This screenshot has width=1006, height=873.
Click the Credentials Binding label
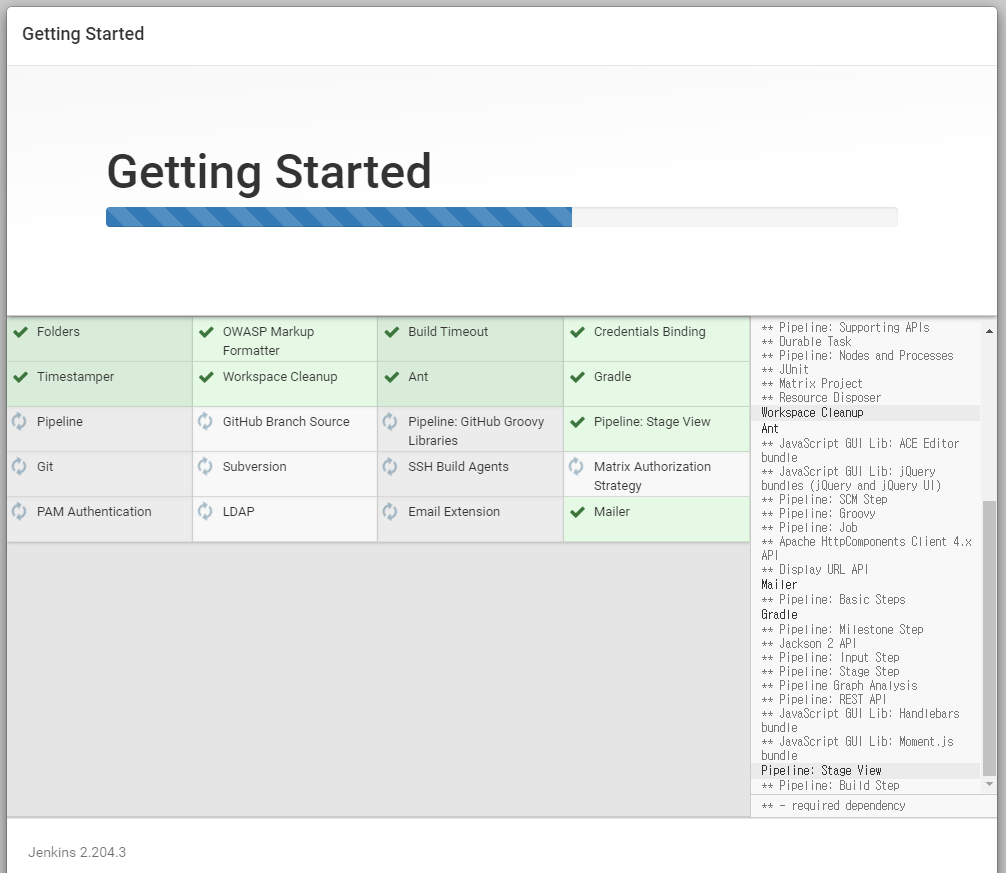pos(650,332)
